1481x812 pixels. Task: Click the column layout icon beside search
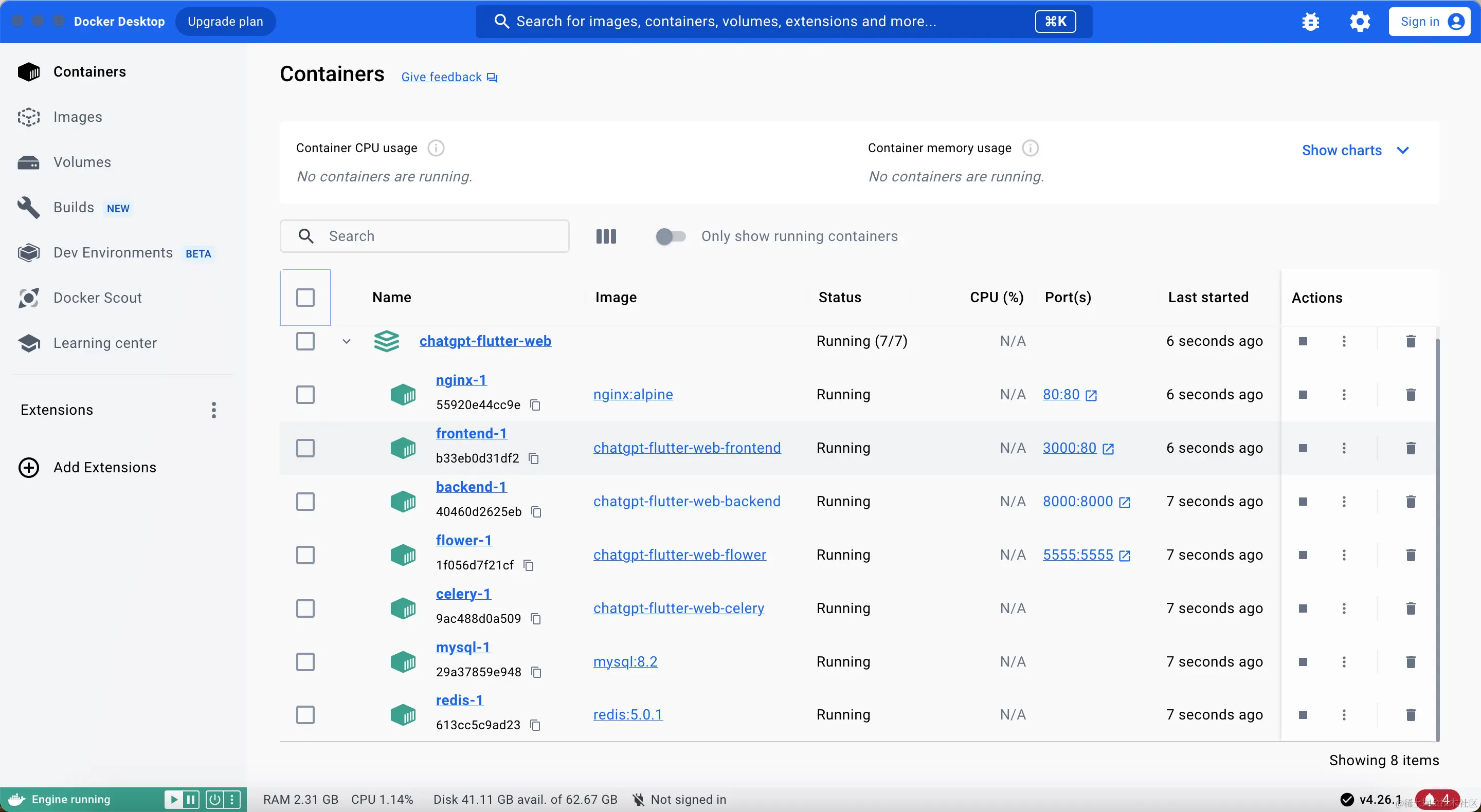pos(606,236)
